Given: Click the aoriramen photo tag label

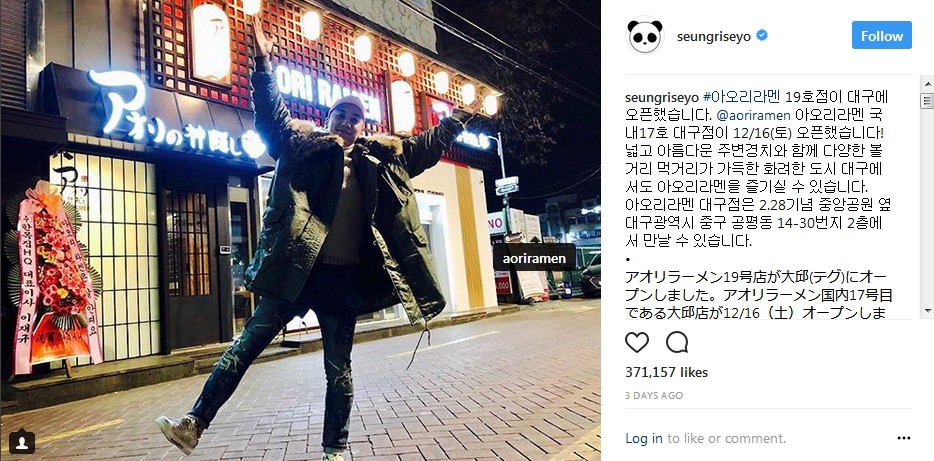Looking at the screenshot, I should pyautogui.click(x=534, y=259).
